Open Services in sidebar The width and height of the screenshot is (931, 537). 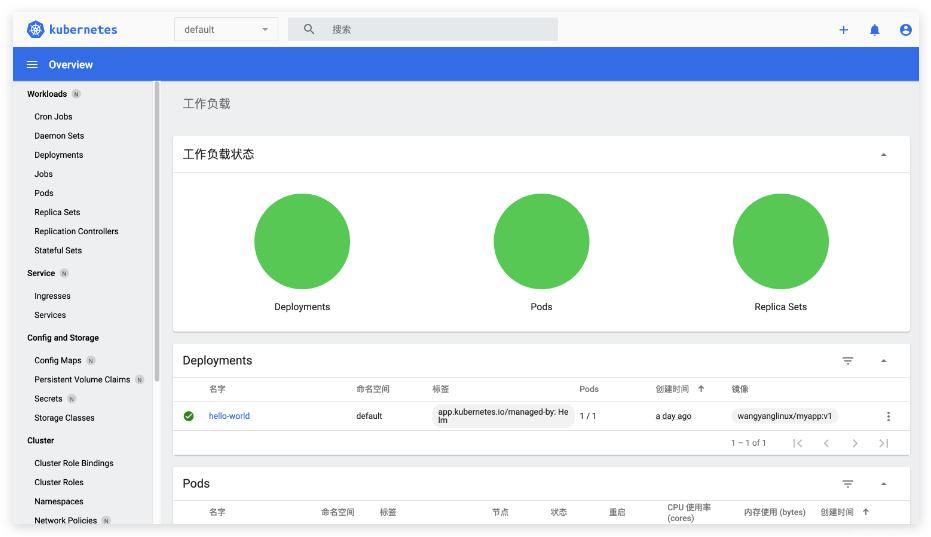[x=50, y=315]
